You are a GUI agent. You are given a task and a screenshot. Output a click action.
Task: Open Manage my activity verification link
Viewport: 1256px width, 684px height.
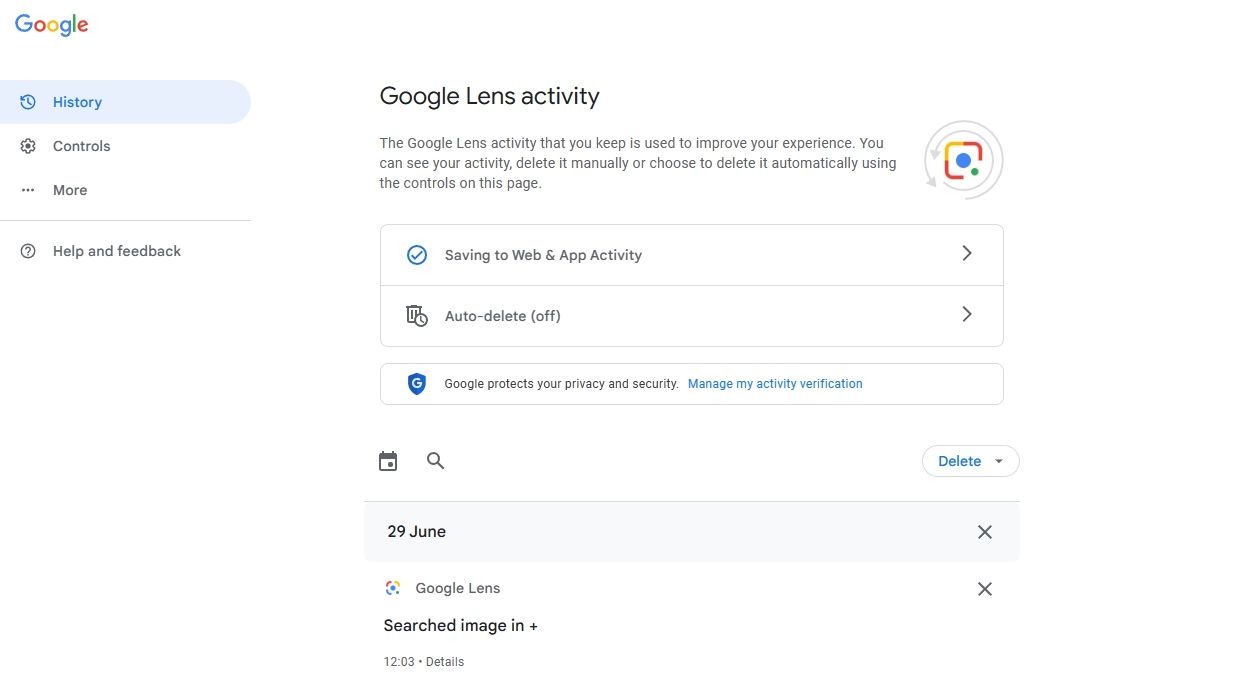click(775, 383)
